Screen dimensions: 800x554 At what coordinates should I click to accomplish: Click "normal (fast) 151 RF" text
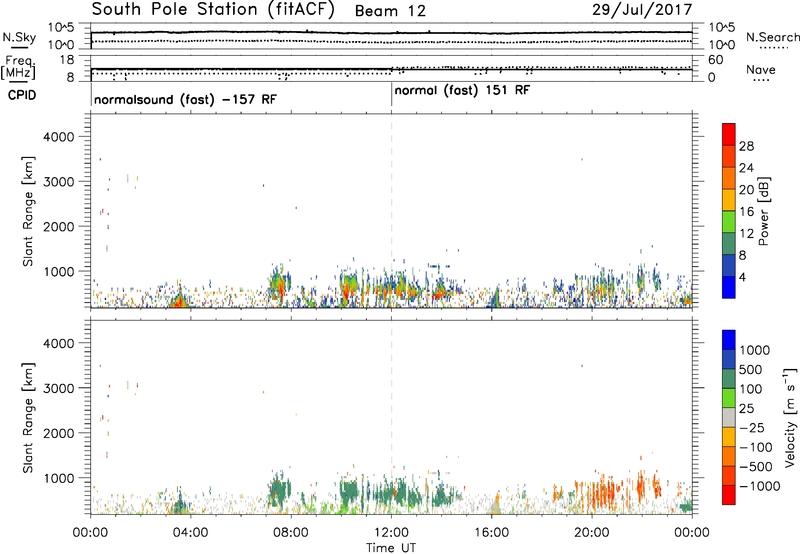(x=462, y=91)
